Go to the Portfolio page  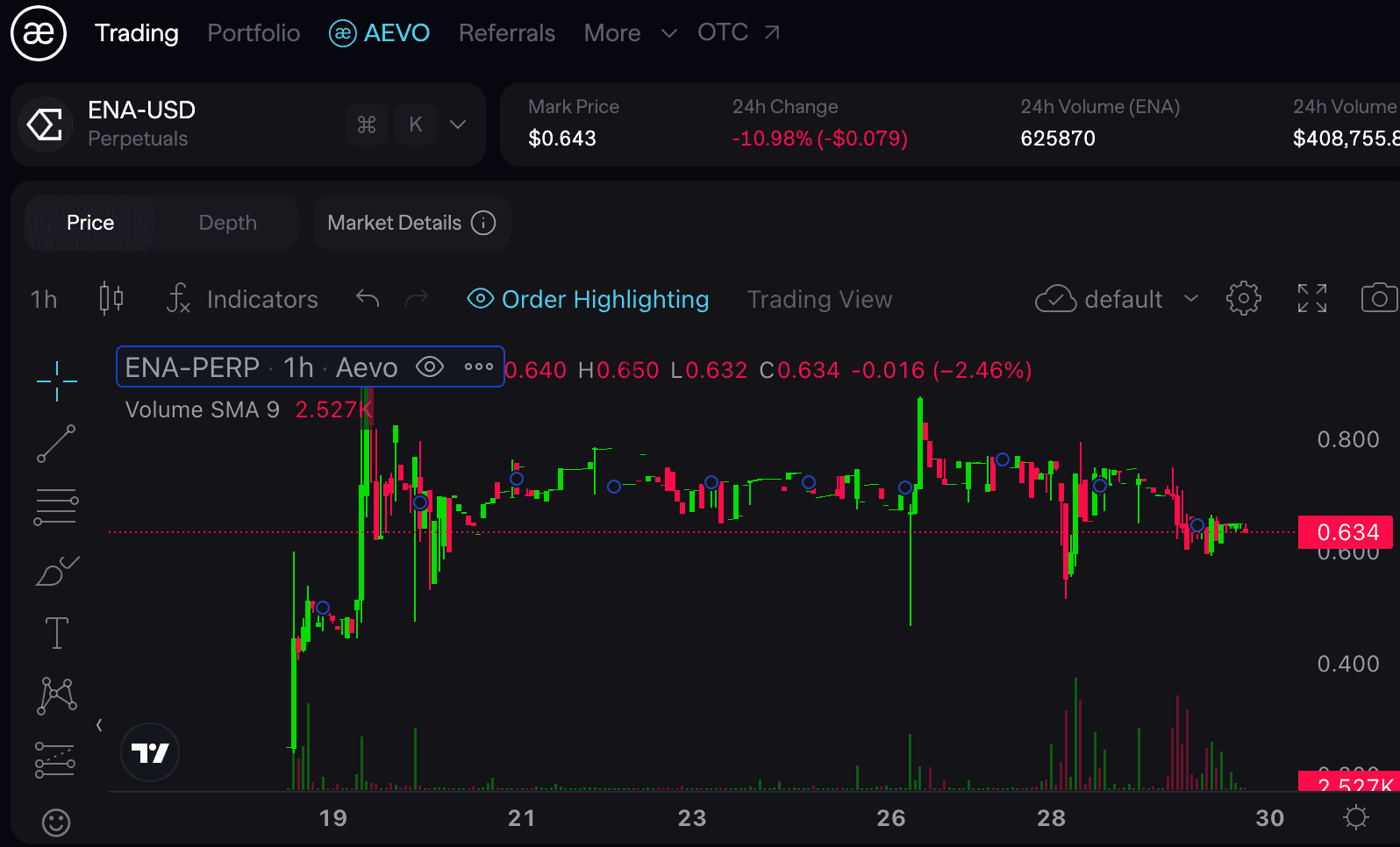click(254, 33)
